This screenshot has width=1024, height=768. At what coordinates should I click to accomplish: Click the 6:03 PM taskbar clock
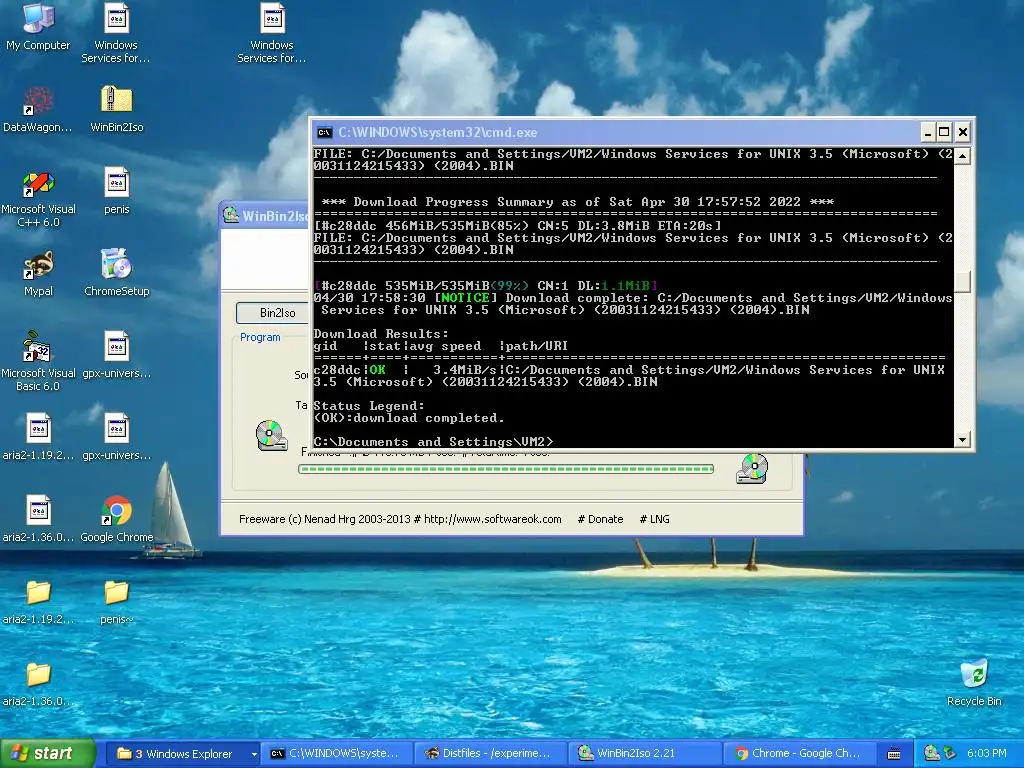pyautogui.click(x=986, y=753)
